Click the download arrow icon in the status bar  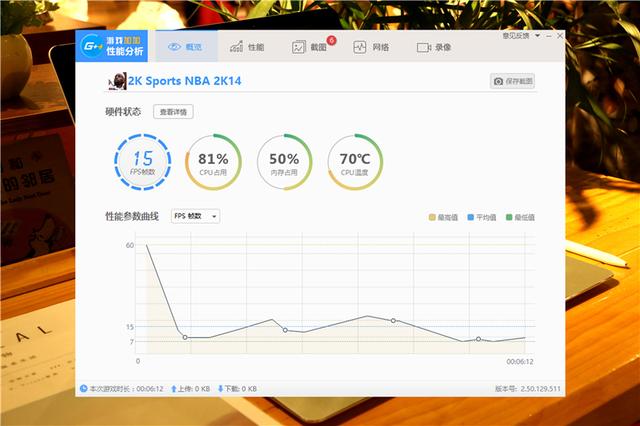pos(220,389)
